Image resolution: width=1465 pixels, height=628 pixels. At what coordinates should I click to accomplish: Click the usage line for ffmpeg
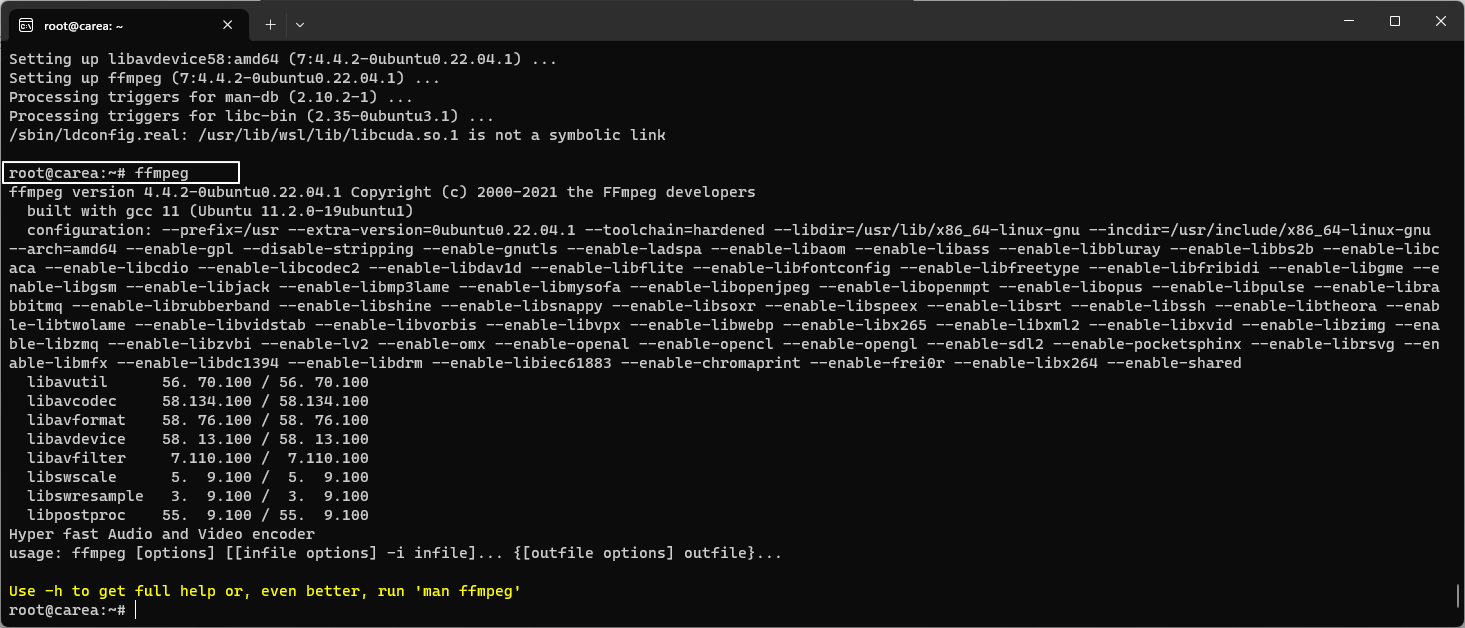[395, 552]
